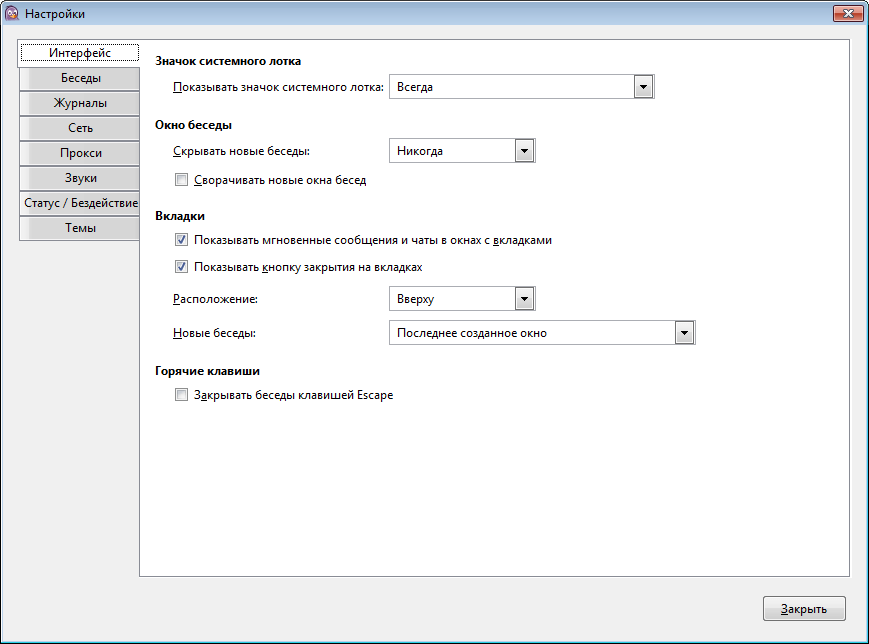
Task: Open the Беседы tab
Action: coord(80,78)
